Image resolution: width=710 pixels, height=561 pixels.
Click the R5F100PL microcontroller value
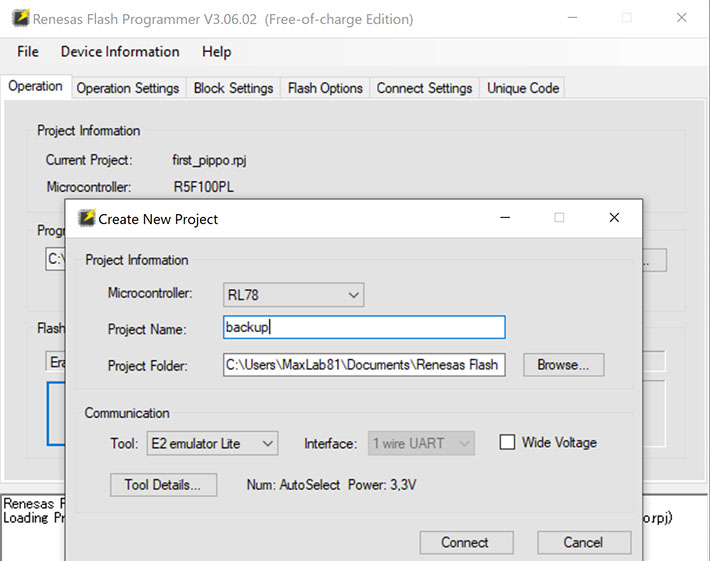pos(204,187)
